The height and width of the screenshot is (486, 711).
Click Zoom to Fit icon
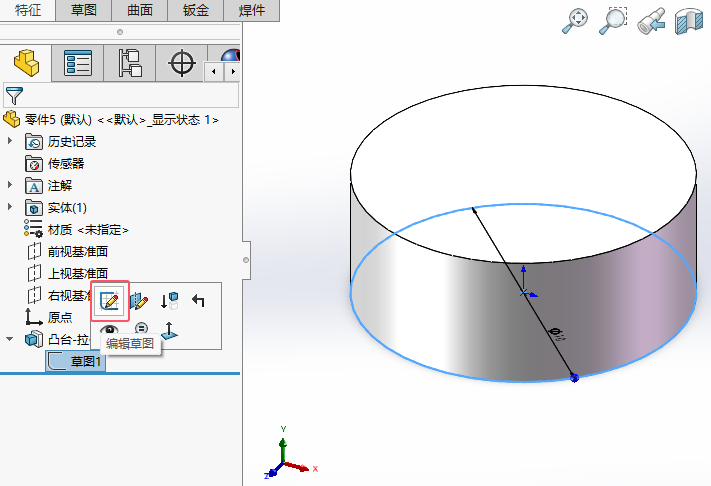[x=575, y=21]
